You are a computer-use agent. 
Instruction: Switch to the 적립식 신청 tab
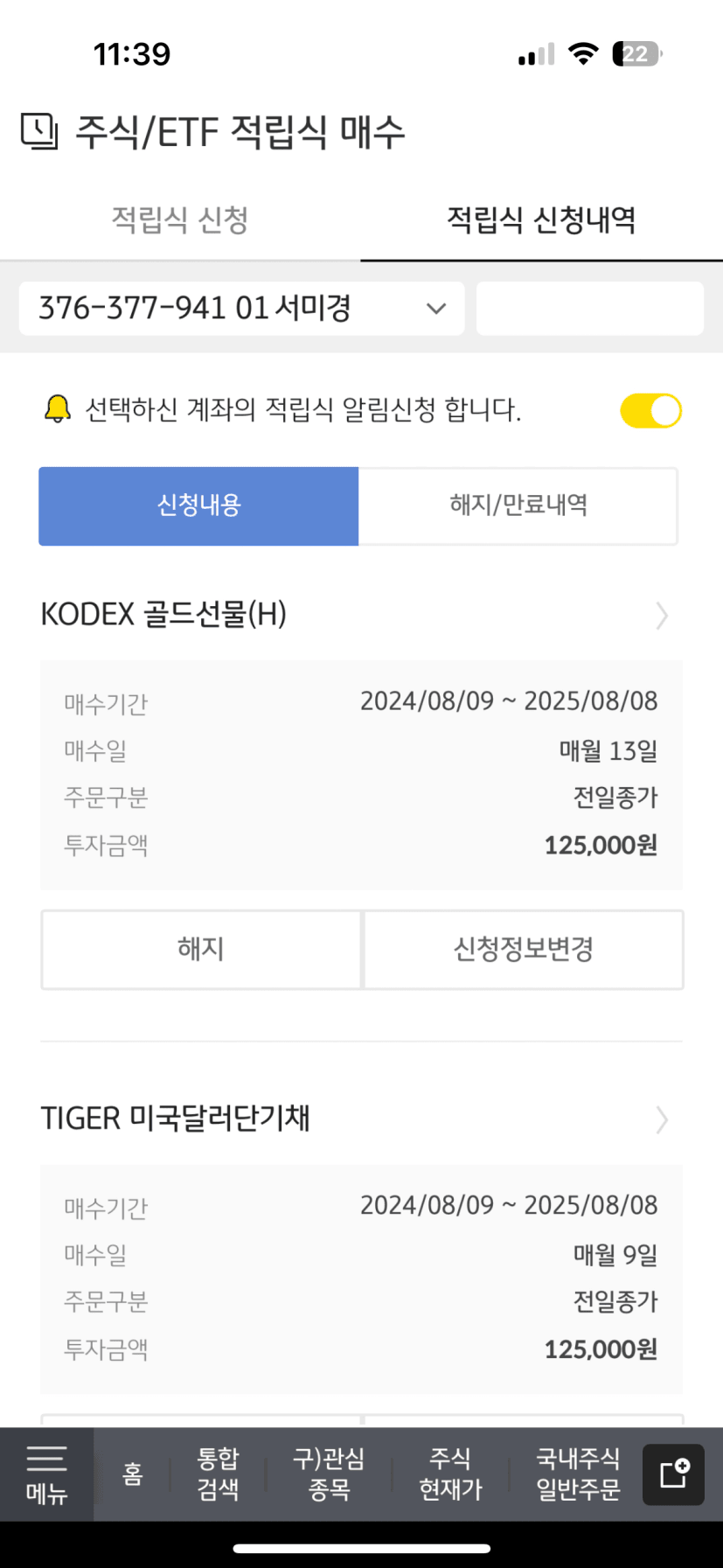180,220
